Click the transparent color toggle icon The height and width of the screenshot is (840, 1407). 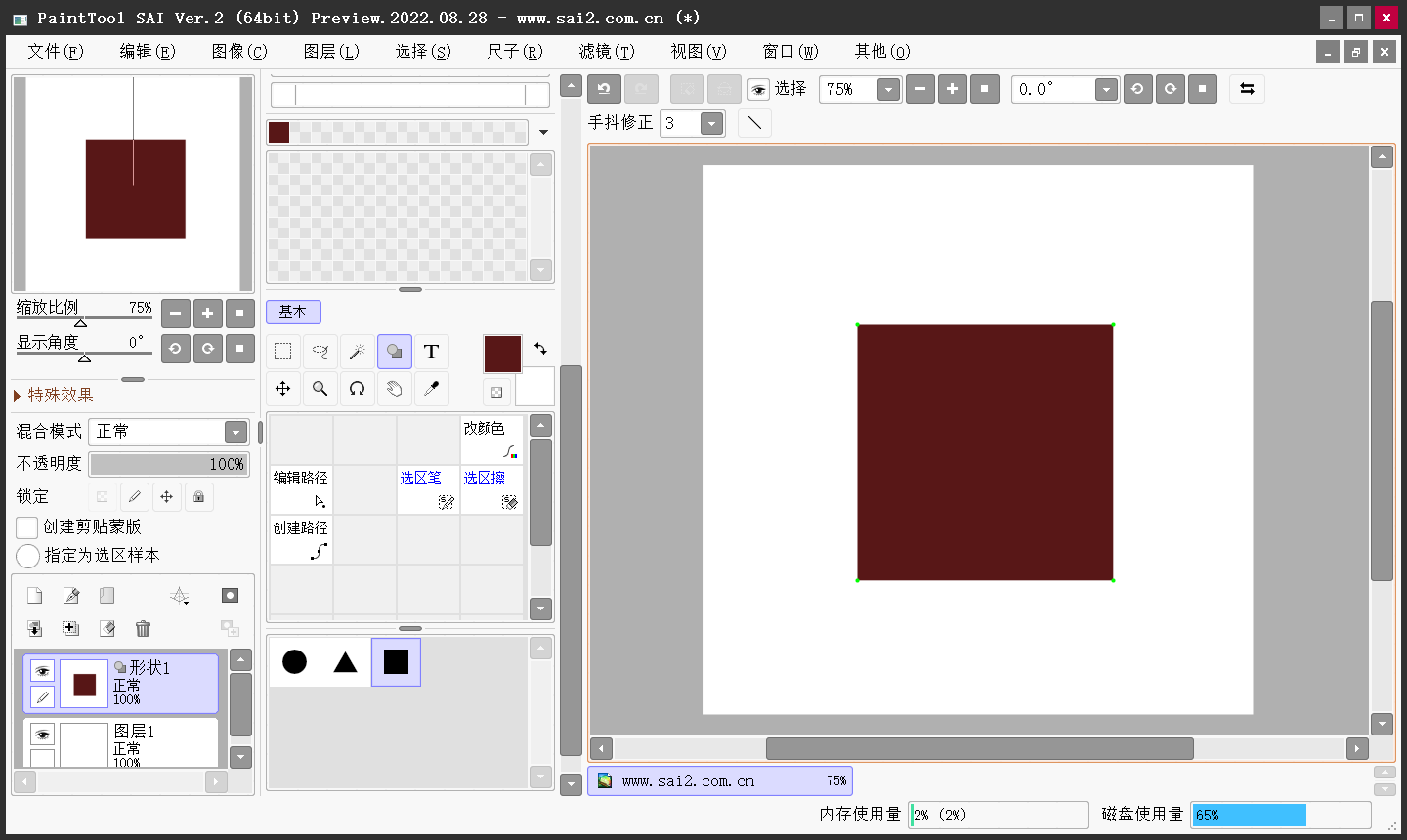pyautogui.click(x=496, y=393)
